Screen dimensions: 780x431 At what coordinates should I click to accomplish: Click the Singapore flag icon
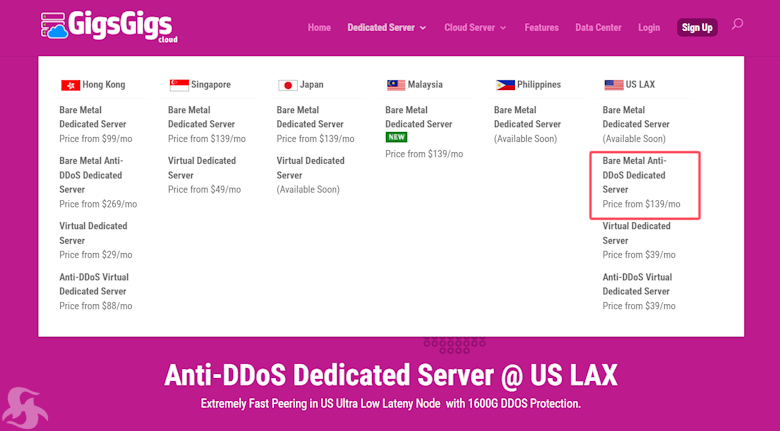point(179,85)
